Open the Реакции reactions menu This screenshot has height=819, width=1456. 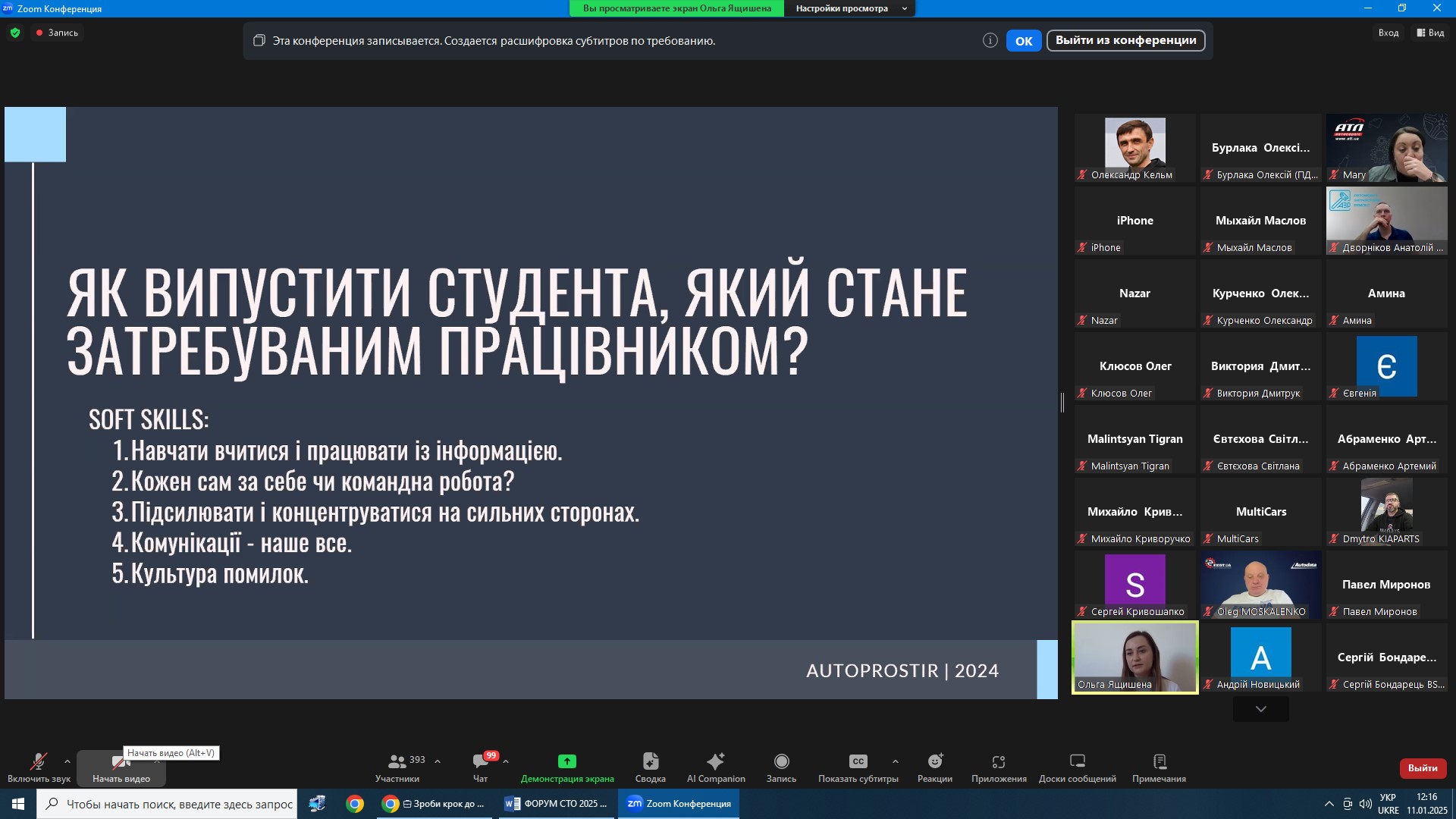click(x=935, y=767)
